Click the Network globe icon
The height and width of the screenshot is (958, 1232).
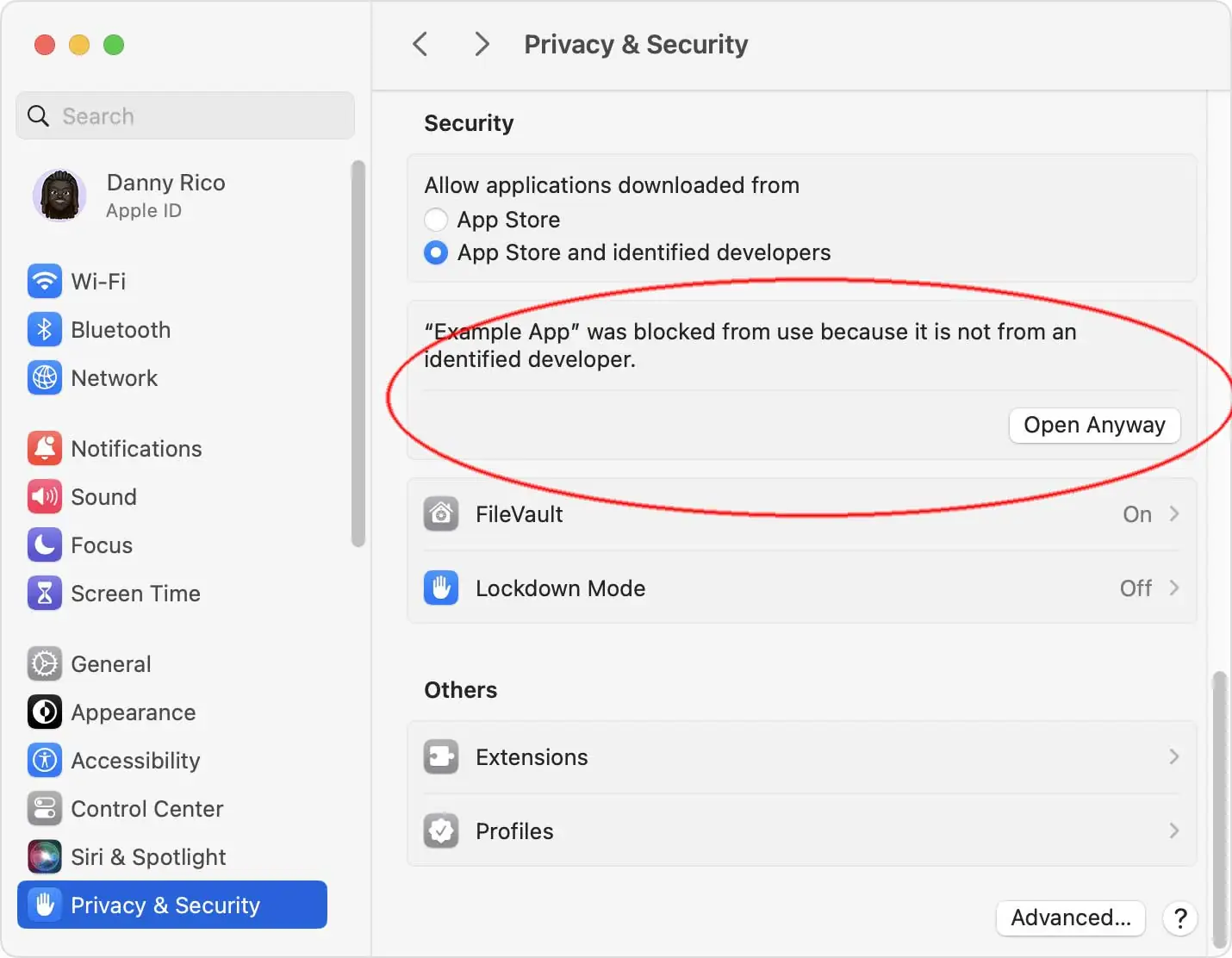click(x=44, y=377)
